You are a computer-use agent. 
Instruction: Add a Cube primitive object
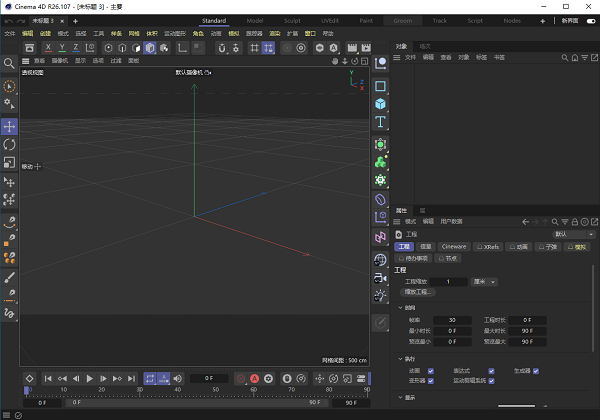coord(381,103)
